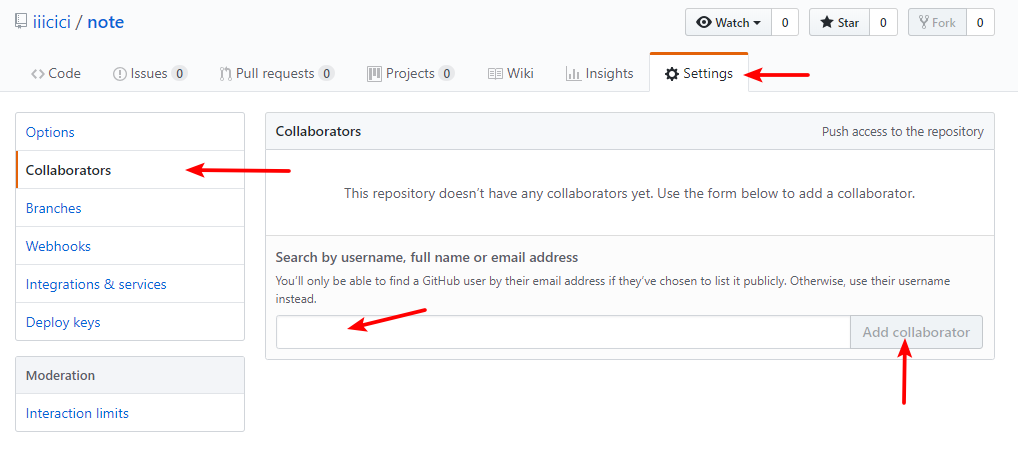Select Options in the settings sidebar
Image resolution: width=1018 pixels, height=474 pixels.
[50, 132]
